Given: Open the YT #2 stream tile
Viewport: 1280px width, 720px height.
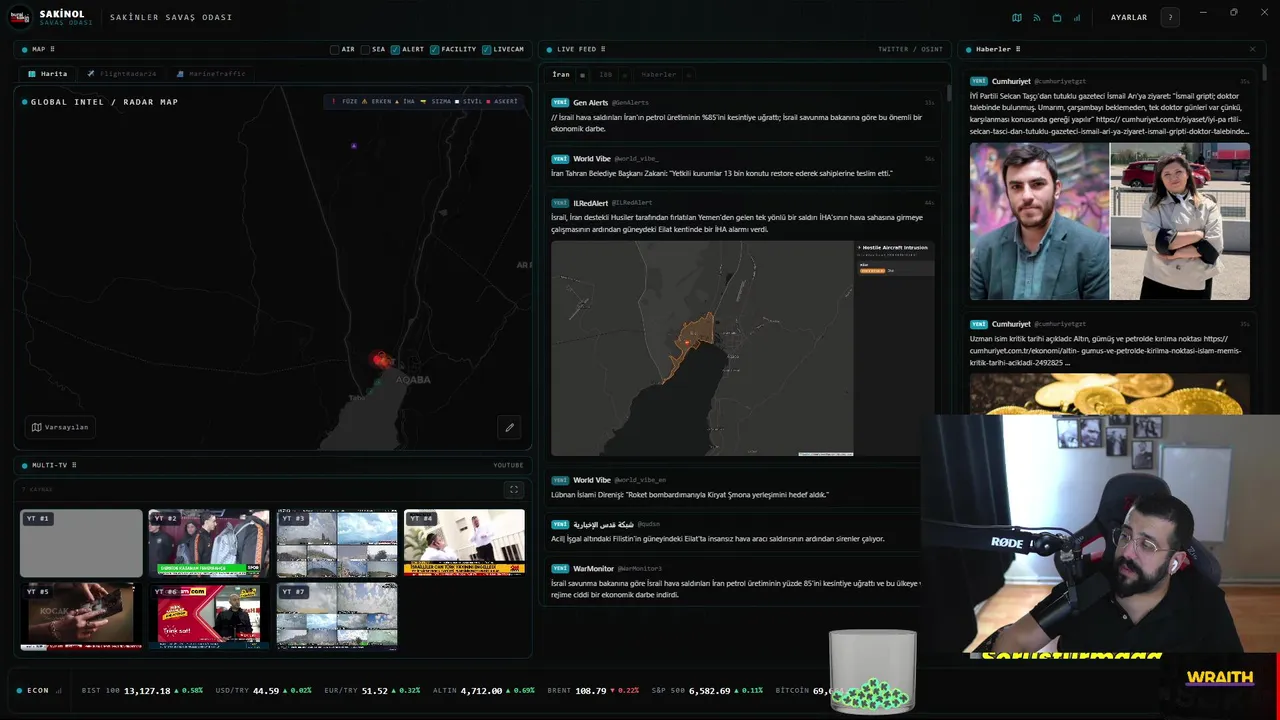Looking at the screenshot, I should click(x=209, y=543).
